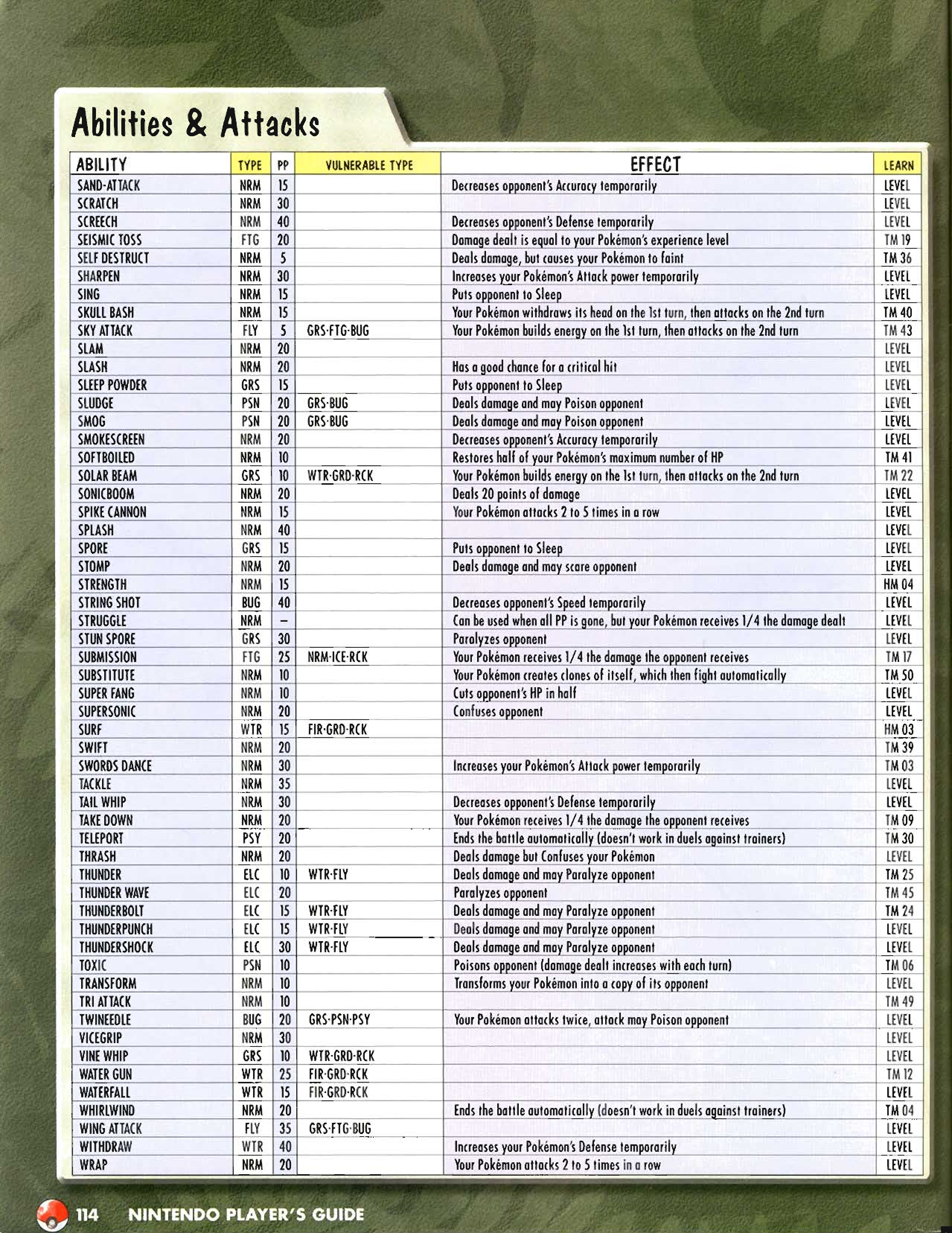Click "TM 41" in the Softboiled row
The width and height of the screenshot is (952, 1233).
pyautogui.click(x=898, y=457)
